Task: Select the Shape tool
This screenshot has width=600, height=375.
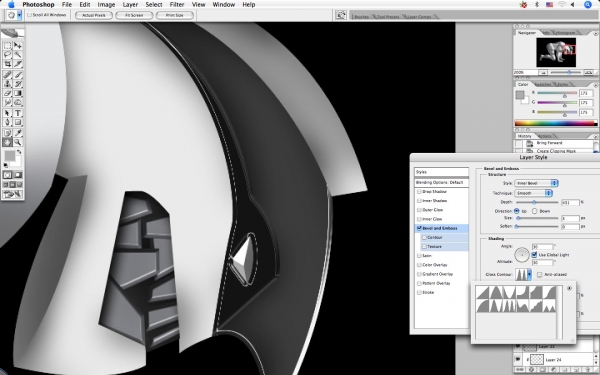Action: [x=18, y=122]
